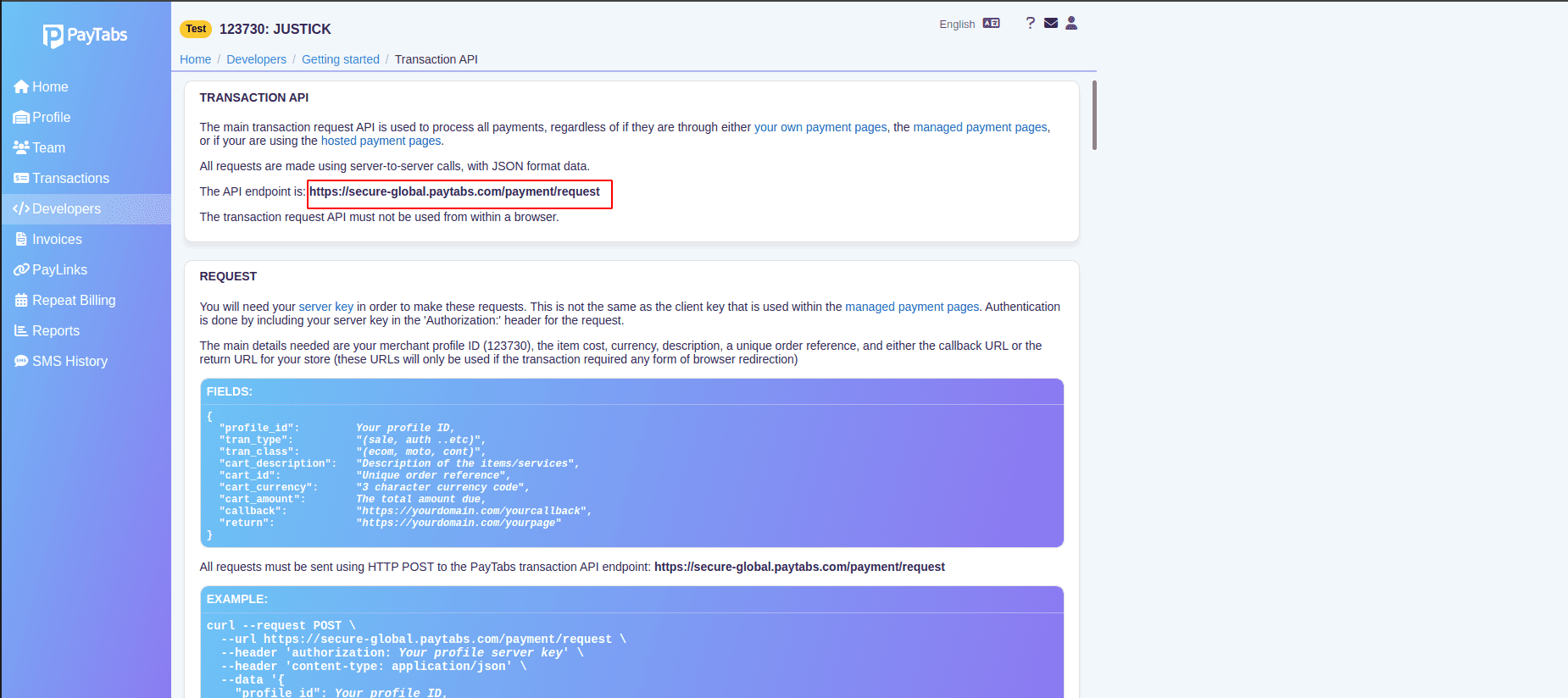Click the "tran_type" field line
Image resolution: width=1568 pixels, height=698 pixels.
353,440
